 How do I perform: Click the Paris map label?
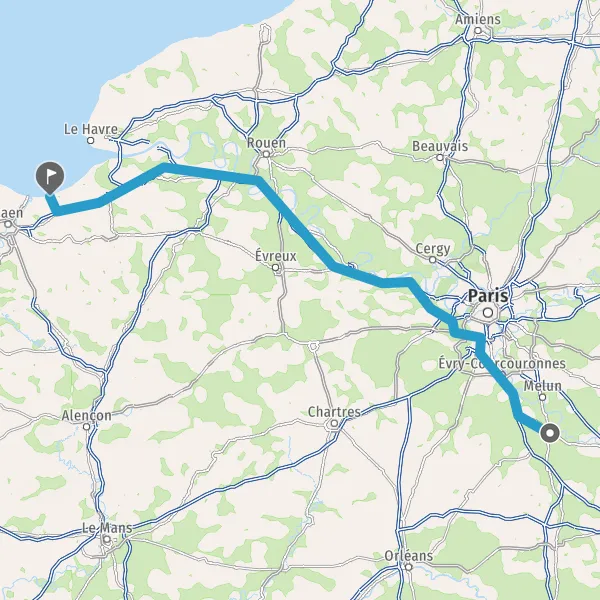[x=488, y=296]
